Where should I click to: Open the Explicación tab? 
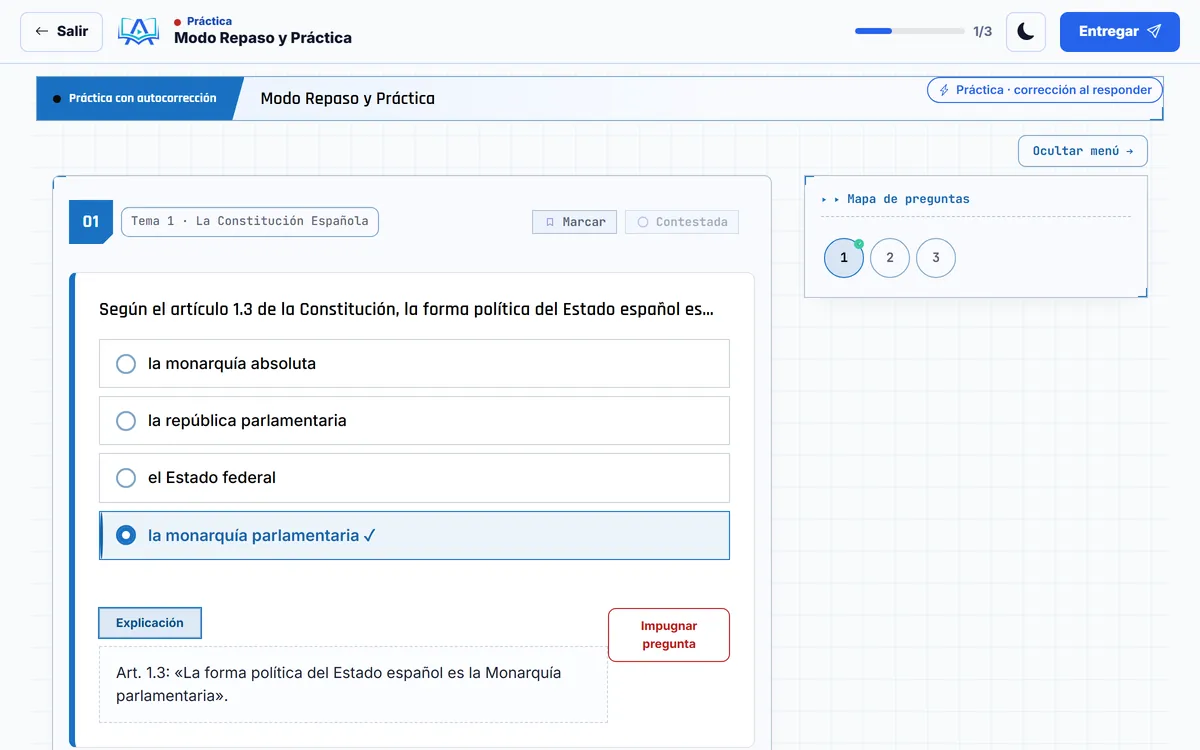click(150, 623)
